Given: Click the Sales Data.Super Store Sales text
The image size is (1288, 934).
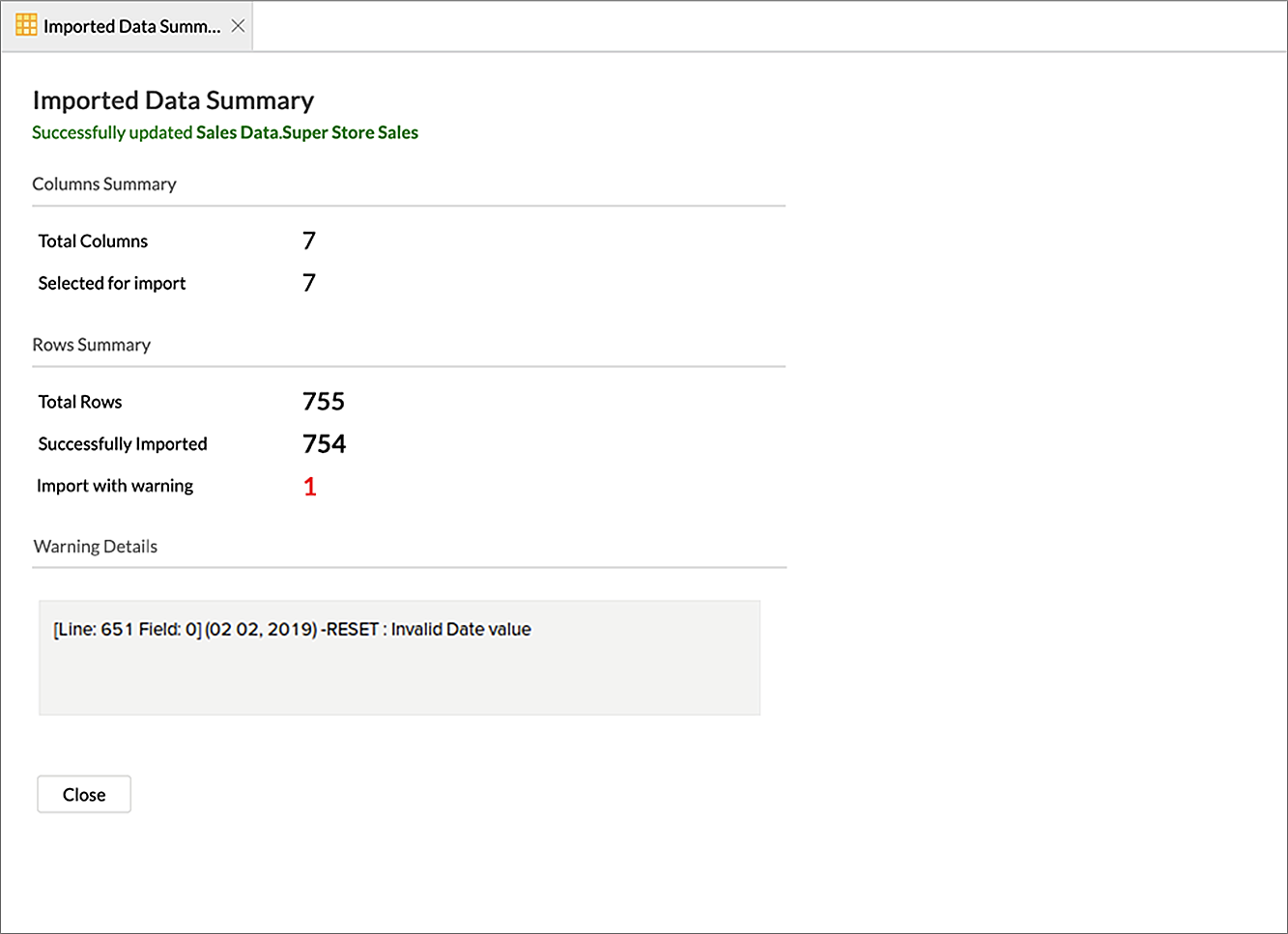Looking at the screenshot, I should 307,132.
